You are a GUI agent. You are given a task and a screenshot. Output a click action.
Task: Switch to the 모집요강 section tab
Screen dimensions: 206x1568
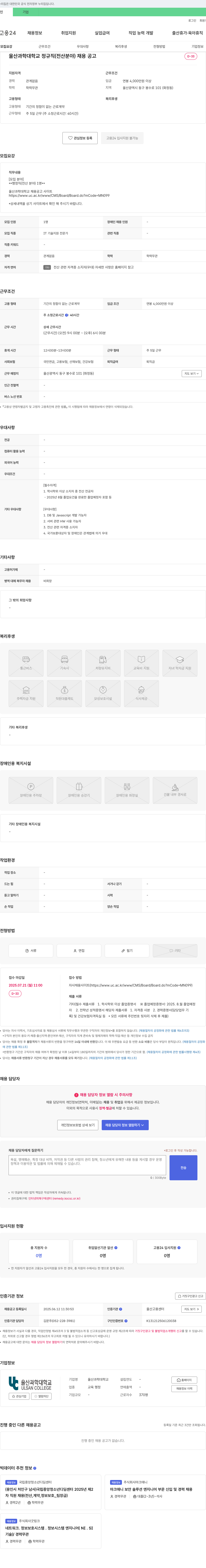point(6,46)
